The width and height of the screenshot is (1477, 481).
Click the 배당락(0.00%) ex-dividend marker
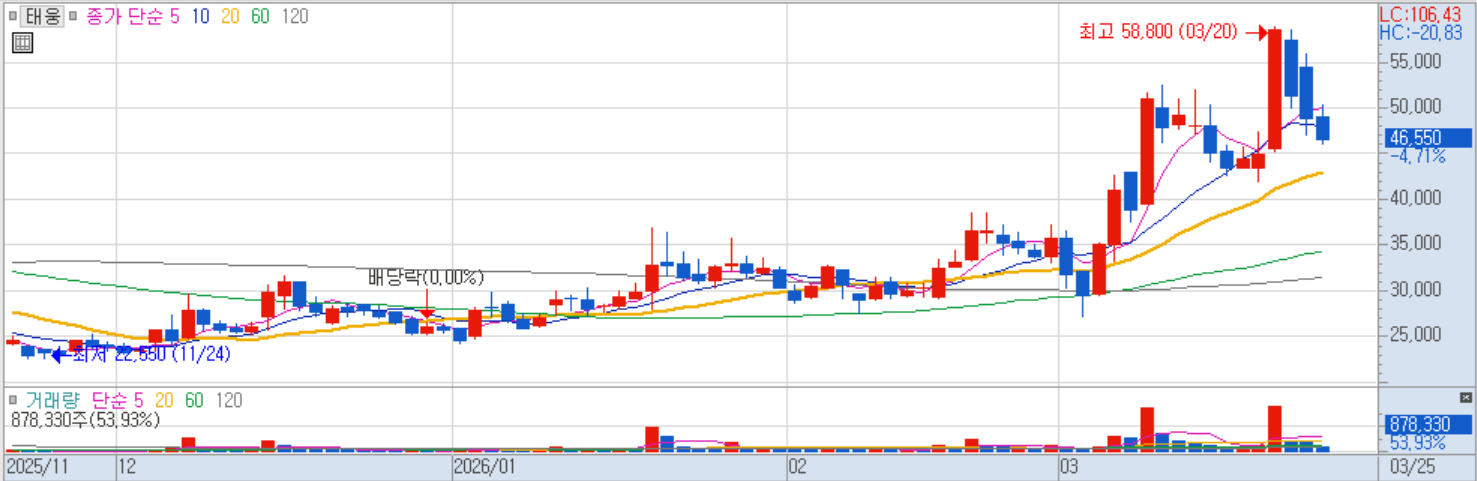point(426,276)
